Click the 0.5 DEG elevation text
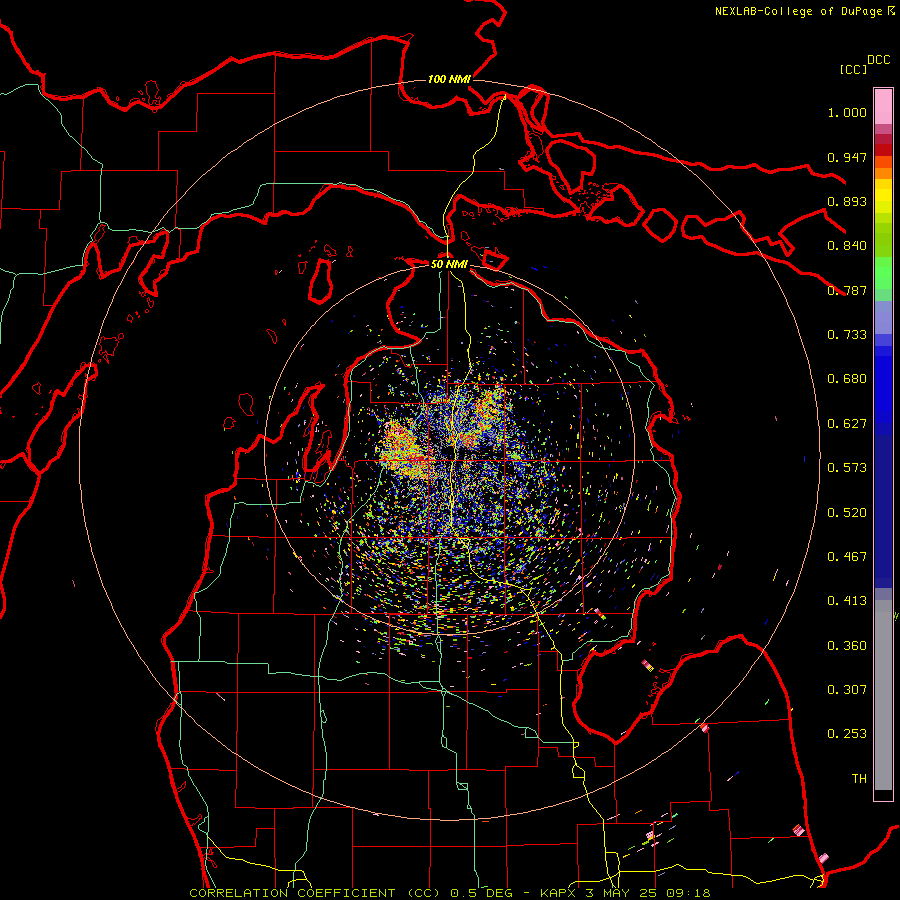900x900 pixels. tap(481, 893)
